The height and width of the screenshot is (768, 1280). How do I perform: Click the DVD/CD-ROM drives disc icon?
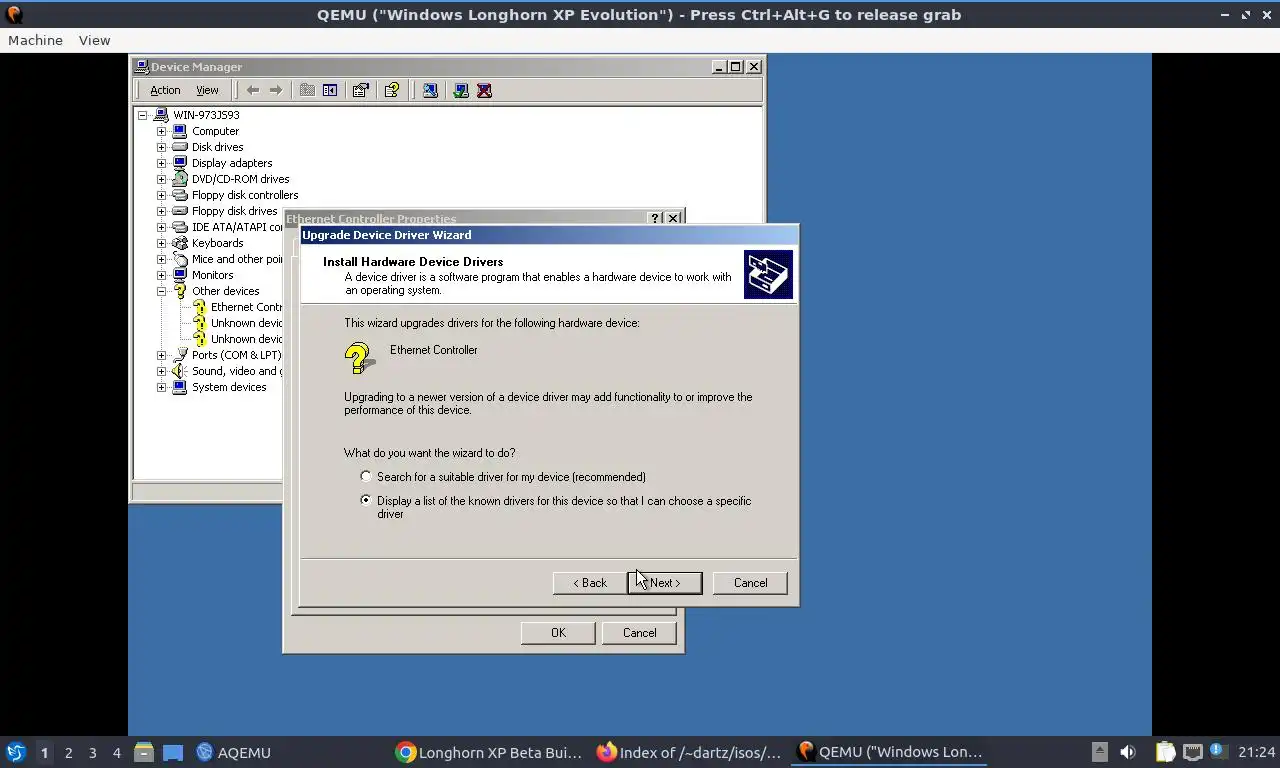(180, 179)
